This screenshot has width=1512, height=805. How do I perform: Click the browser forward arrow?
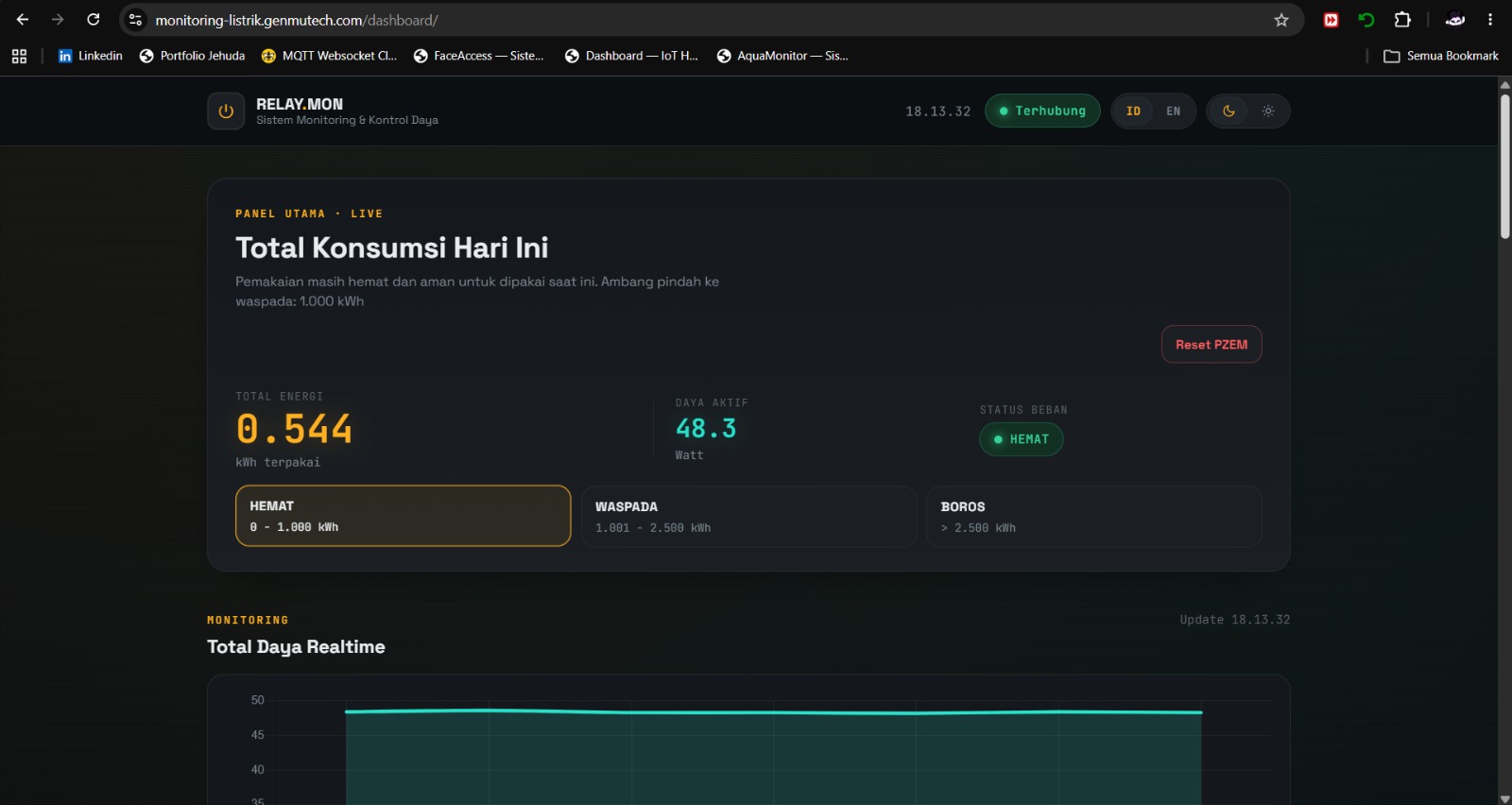58,20
